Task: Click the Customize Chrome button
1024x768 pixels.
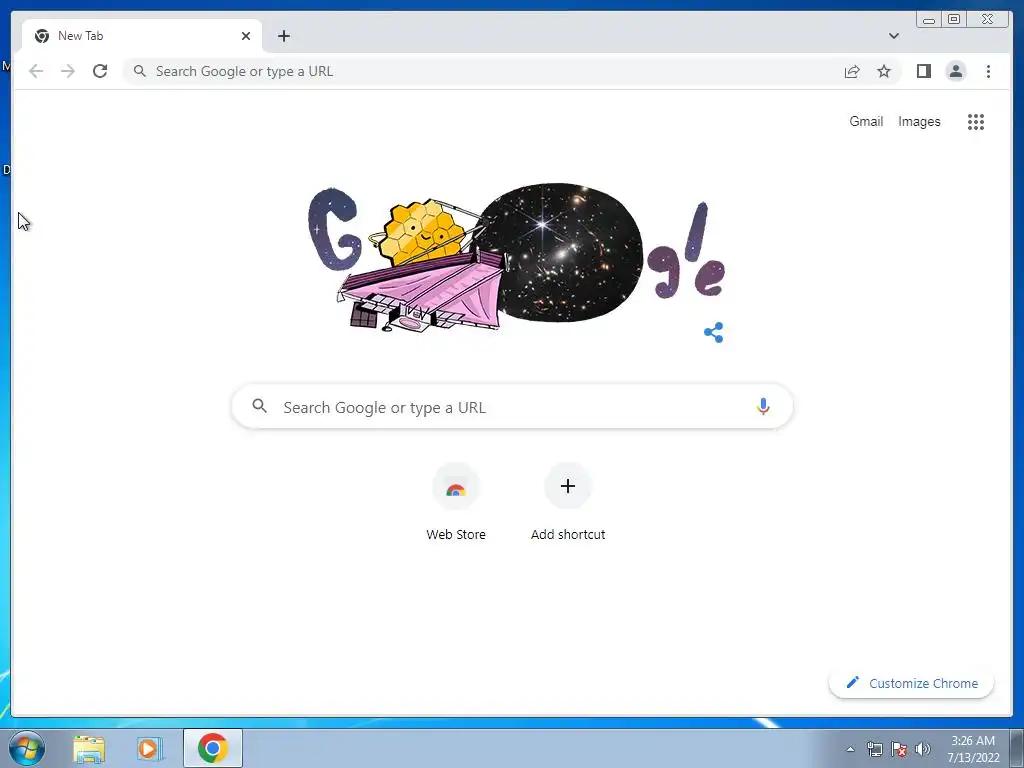Action: tap(912, 683)
